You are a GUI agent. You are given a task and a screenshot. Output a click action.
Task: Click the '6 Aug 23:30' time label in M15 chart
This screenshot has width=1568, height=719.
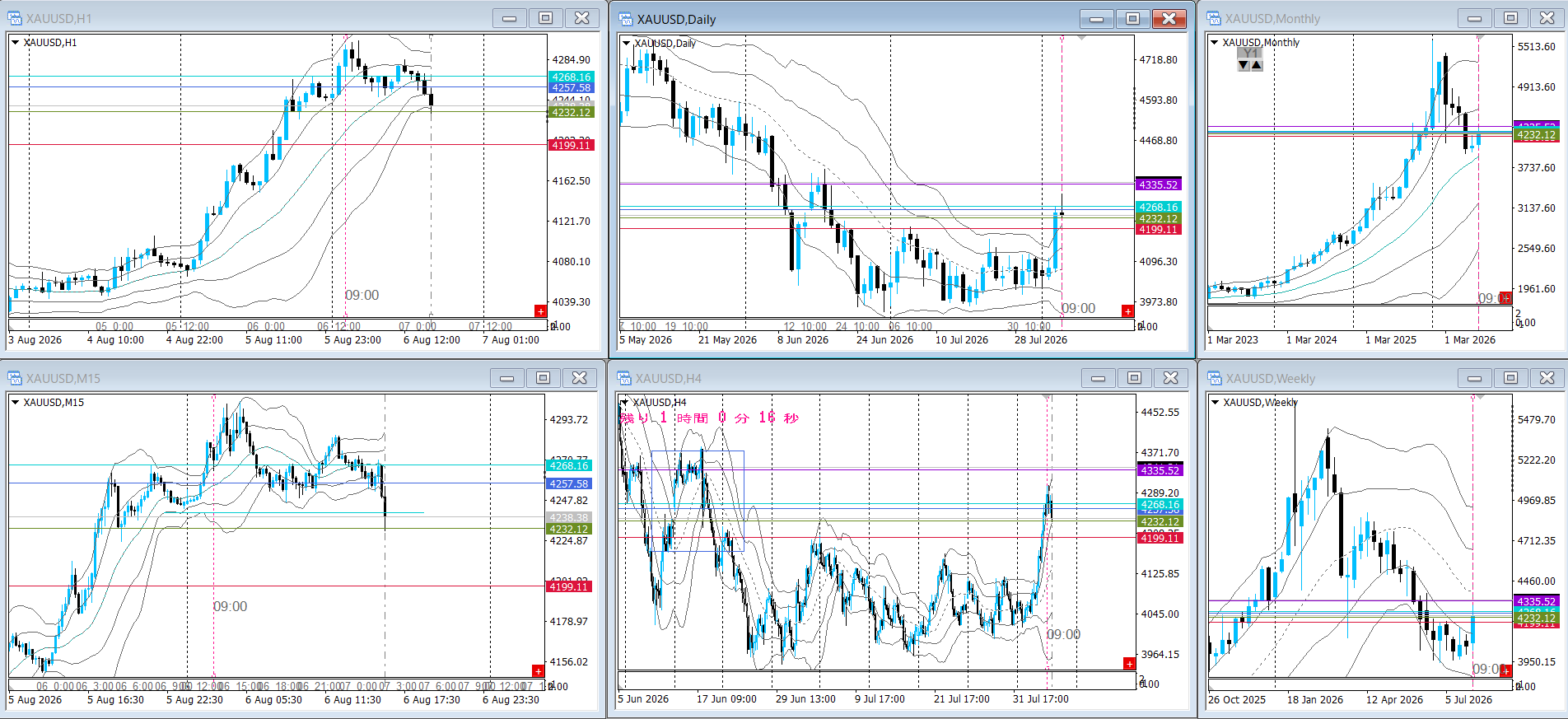(511, 699)
